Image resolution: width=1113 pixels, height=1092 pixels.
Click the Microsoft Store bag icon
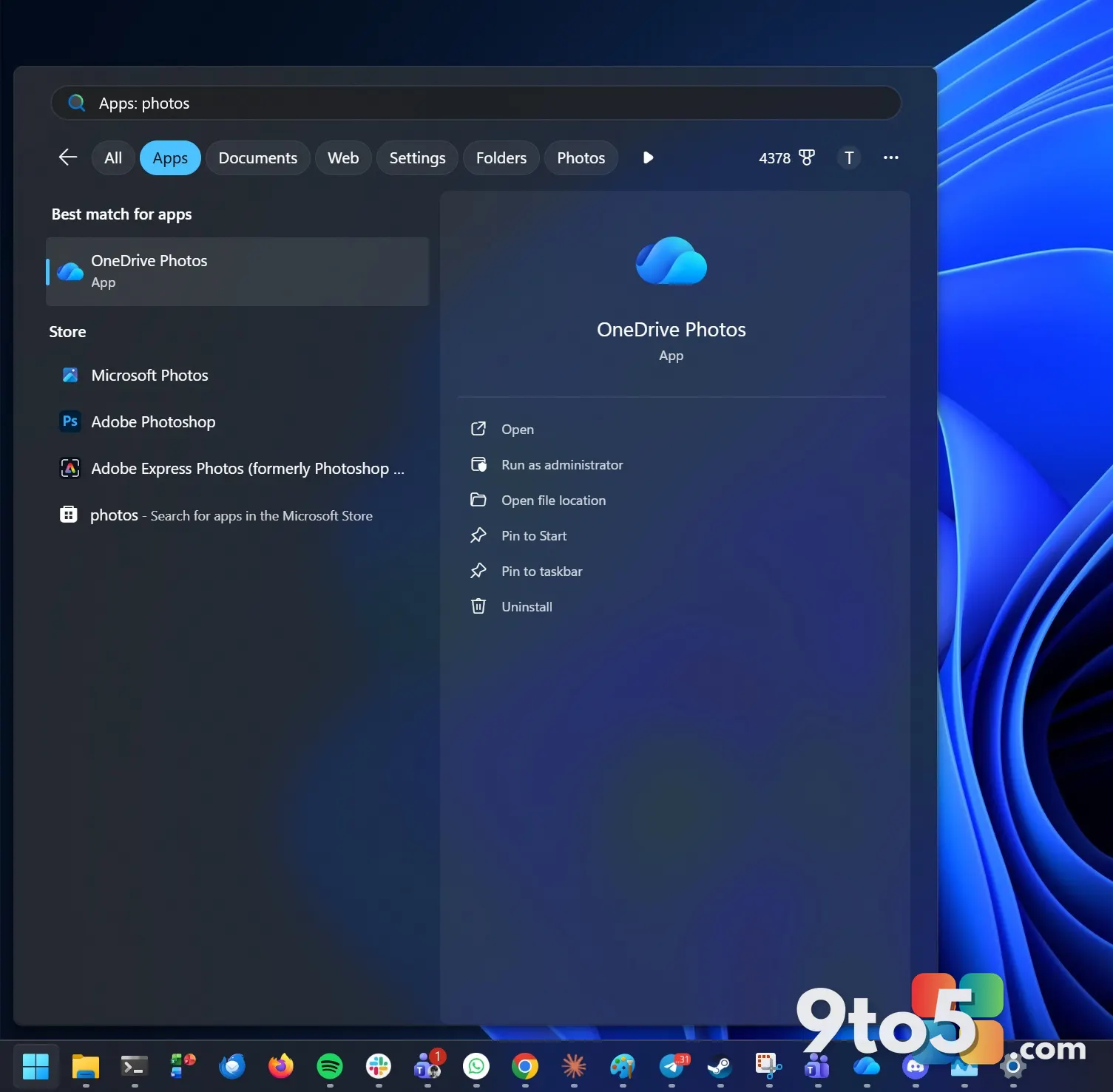pos(69,515)
